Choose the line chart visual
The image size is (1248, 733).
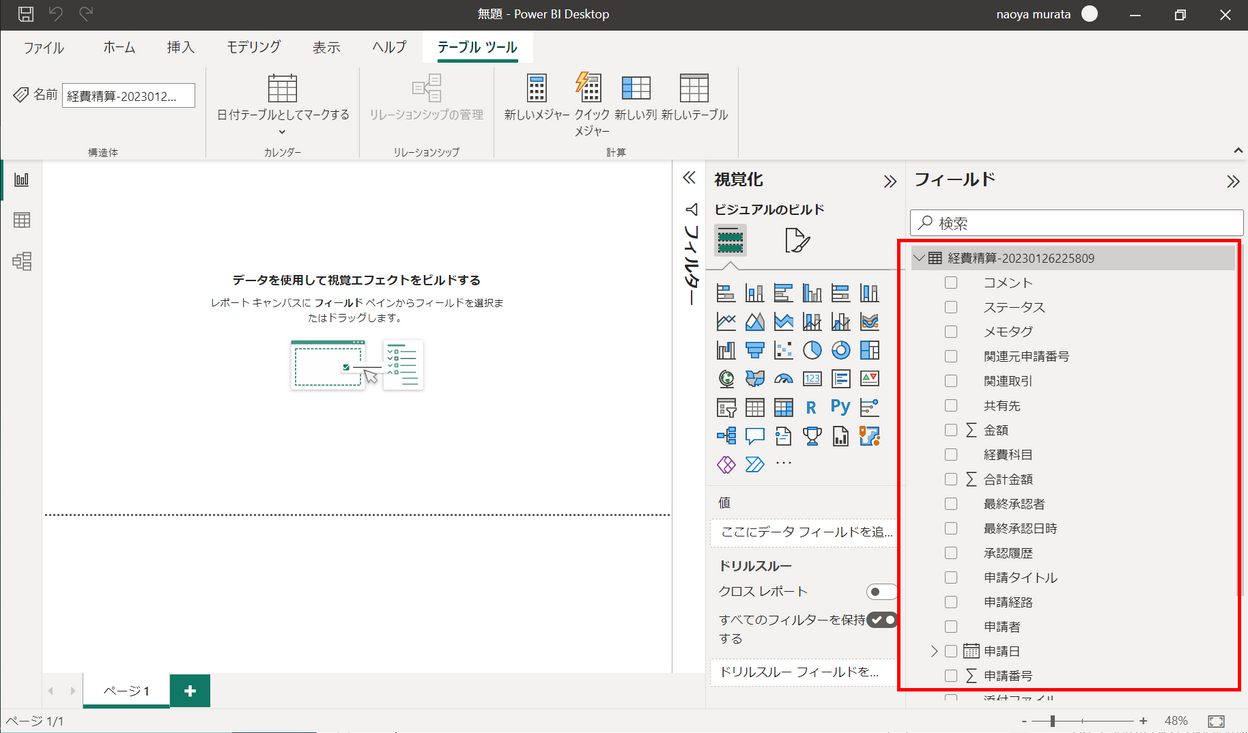click(726, 322)
